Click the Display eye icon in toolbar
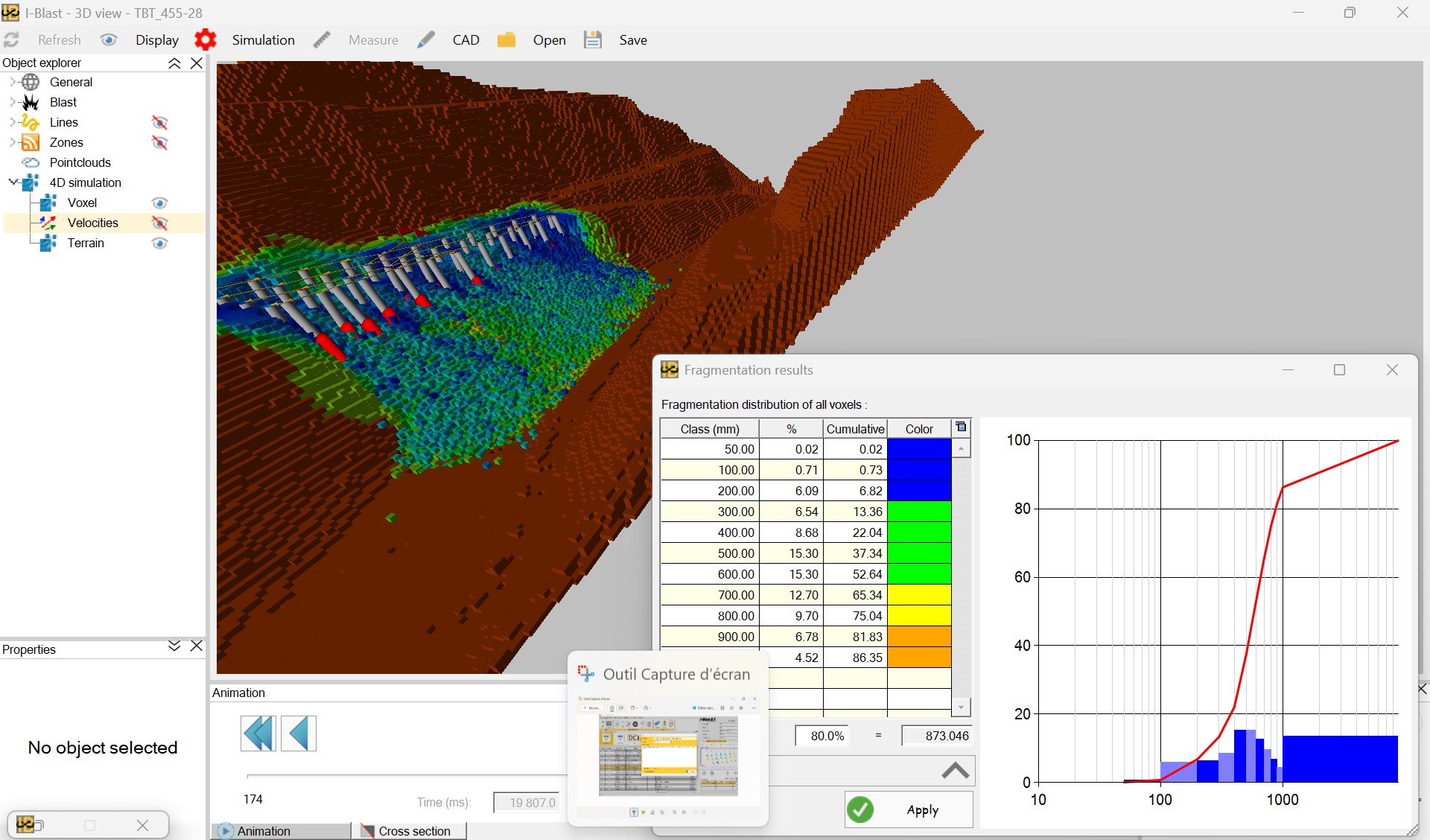The width and height of the screenshot is (1430, 840). tap(109, 39)
